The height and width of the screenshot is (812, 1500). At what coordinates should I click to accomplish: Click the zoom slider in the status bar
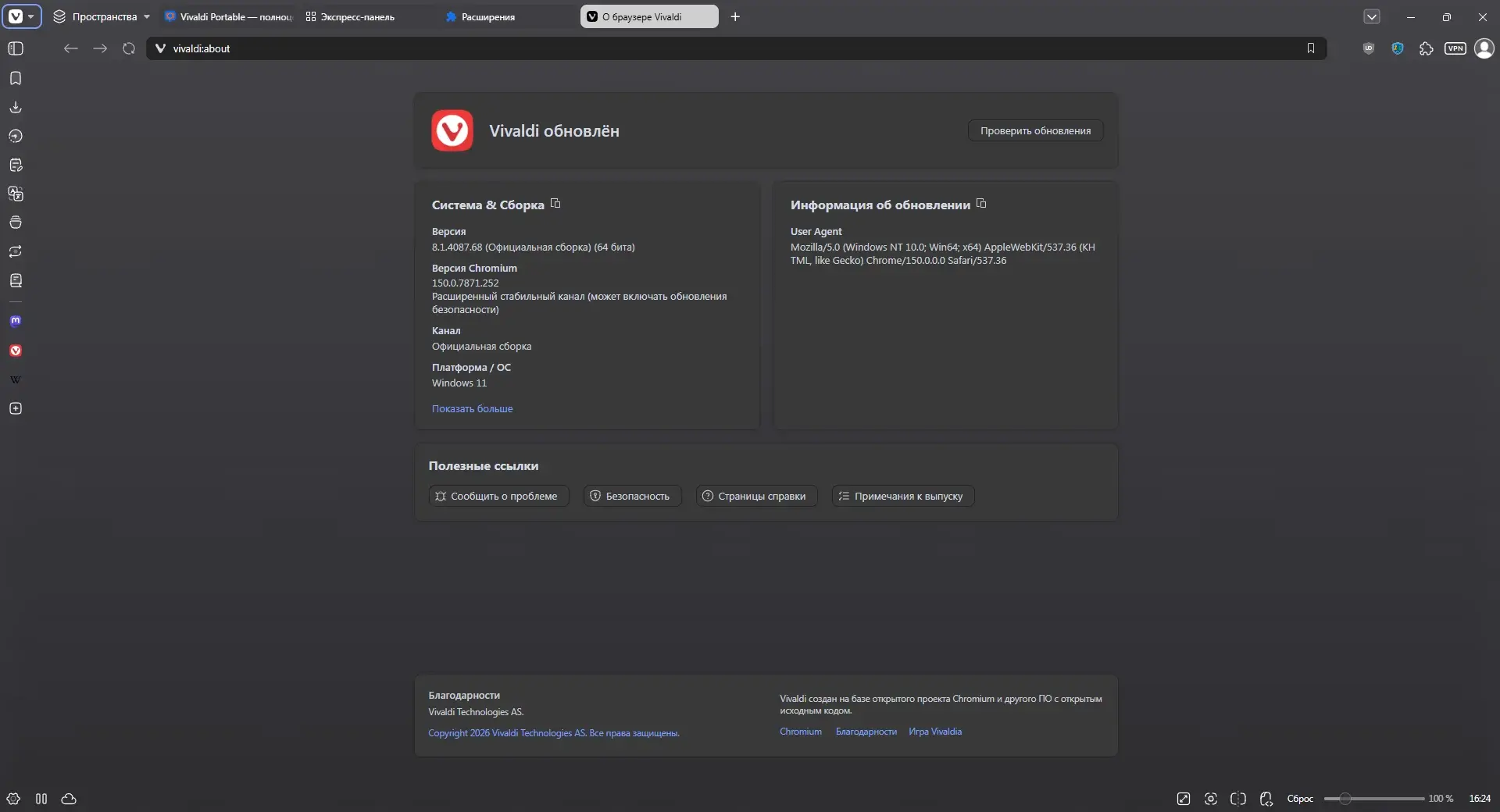[x=1374, y=799]
